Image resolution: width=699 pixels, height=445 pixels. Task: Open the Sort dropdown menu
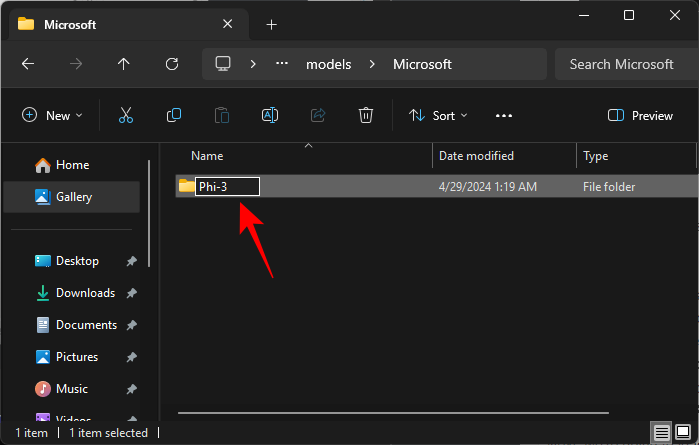(x=438, y=115)
